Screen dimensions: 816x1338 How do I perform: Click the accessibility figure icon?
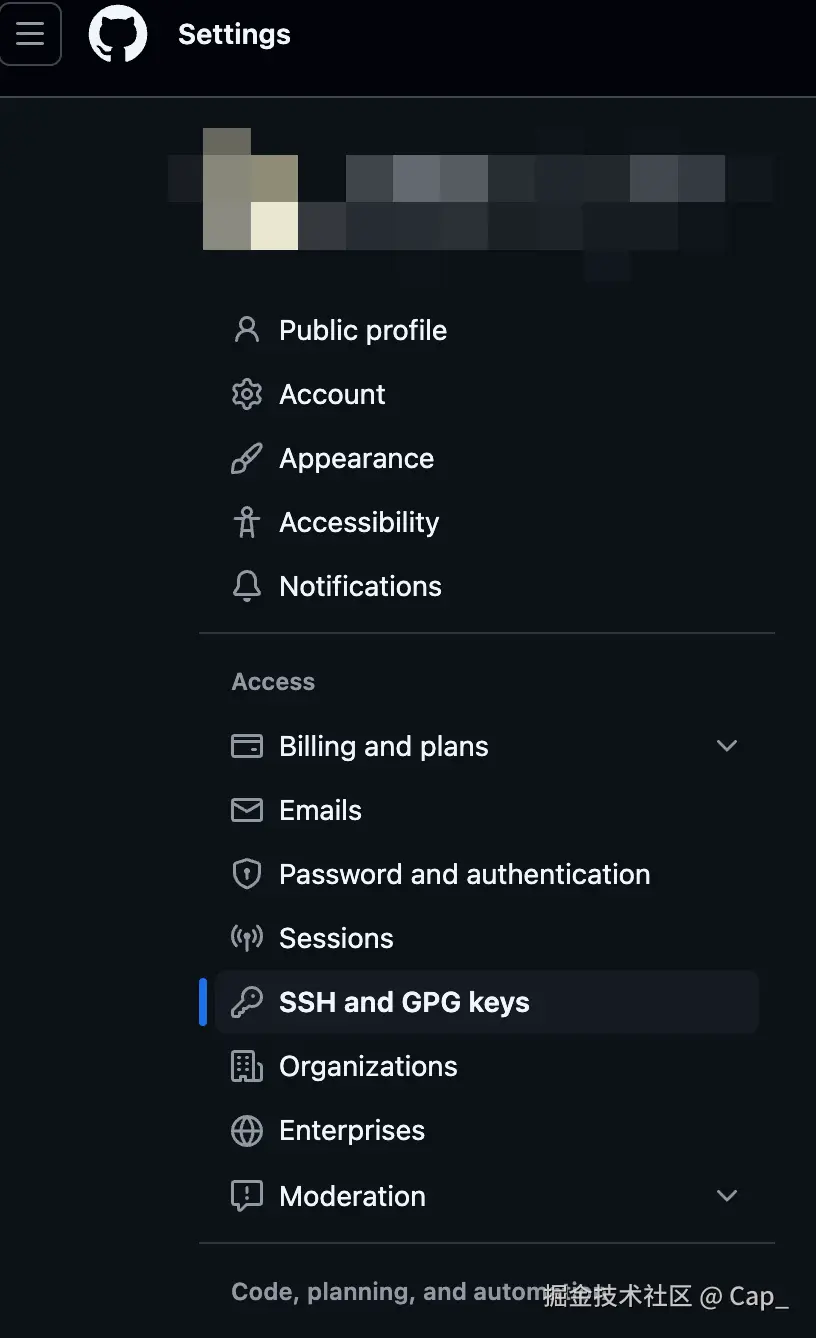246,522
